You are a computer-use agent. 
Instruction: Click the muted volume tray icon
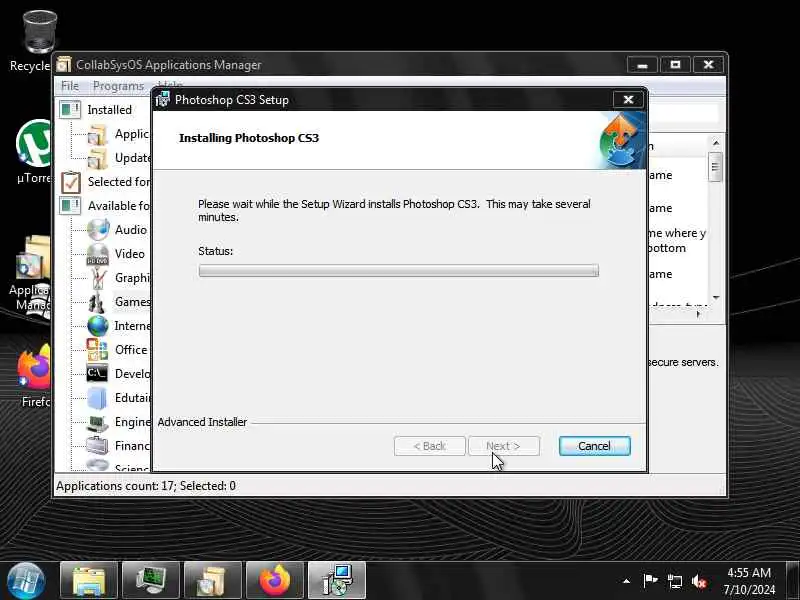pyautogui.click(x=699, y=581)
